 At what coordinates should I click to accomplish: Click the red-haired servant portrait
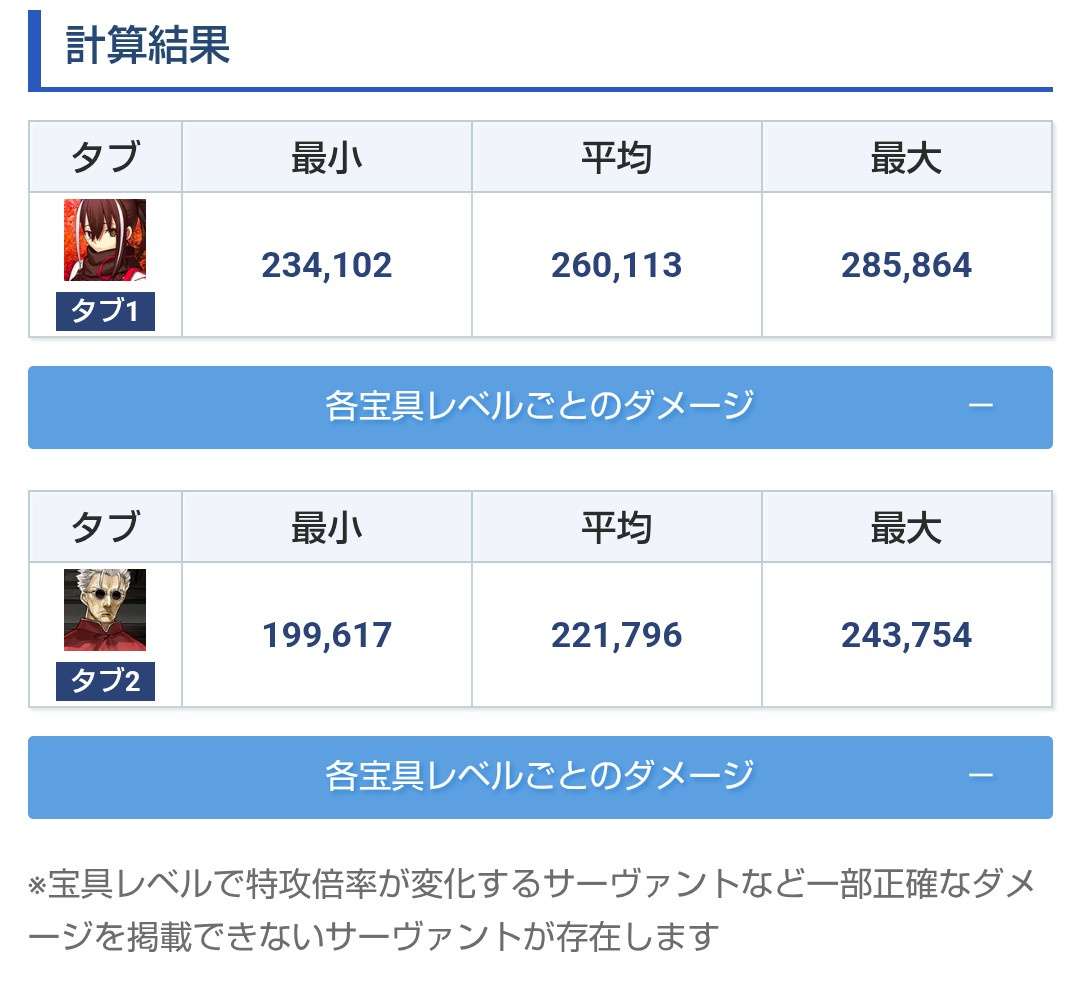tap(105, 240)
